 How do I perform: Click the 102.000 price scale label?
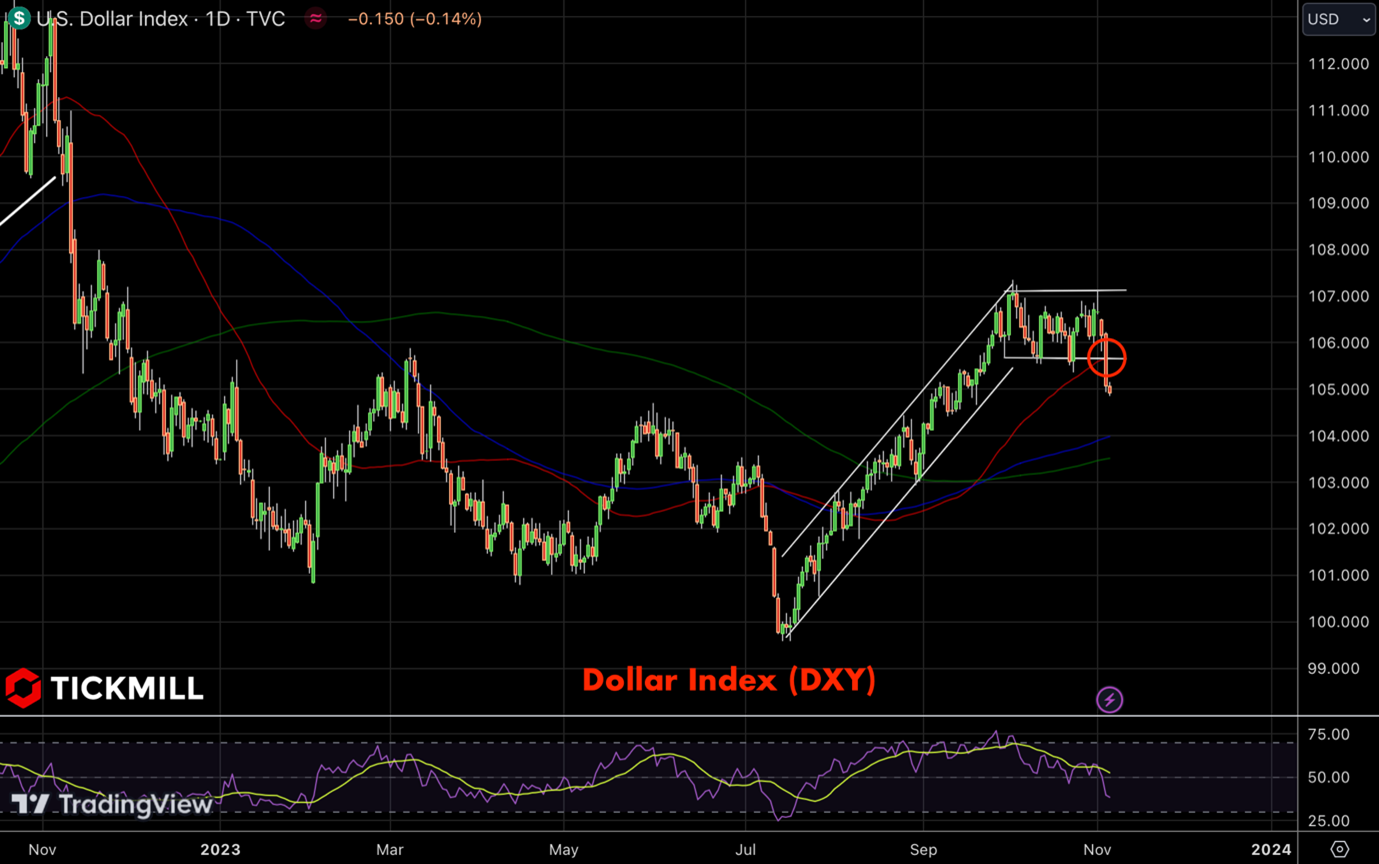[1341, 529]
